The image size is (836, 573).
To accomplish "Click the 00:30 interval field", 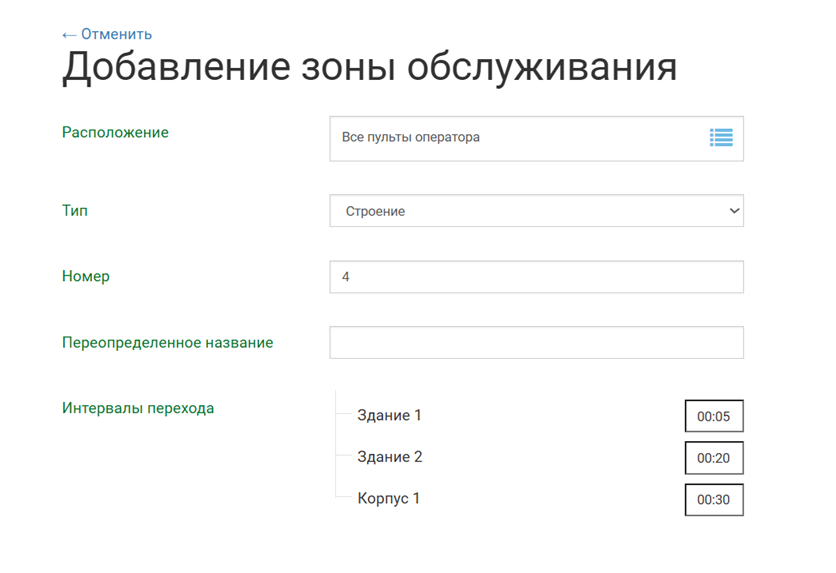I will [x=714, y=500].
